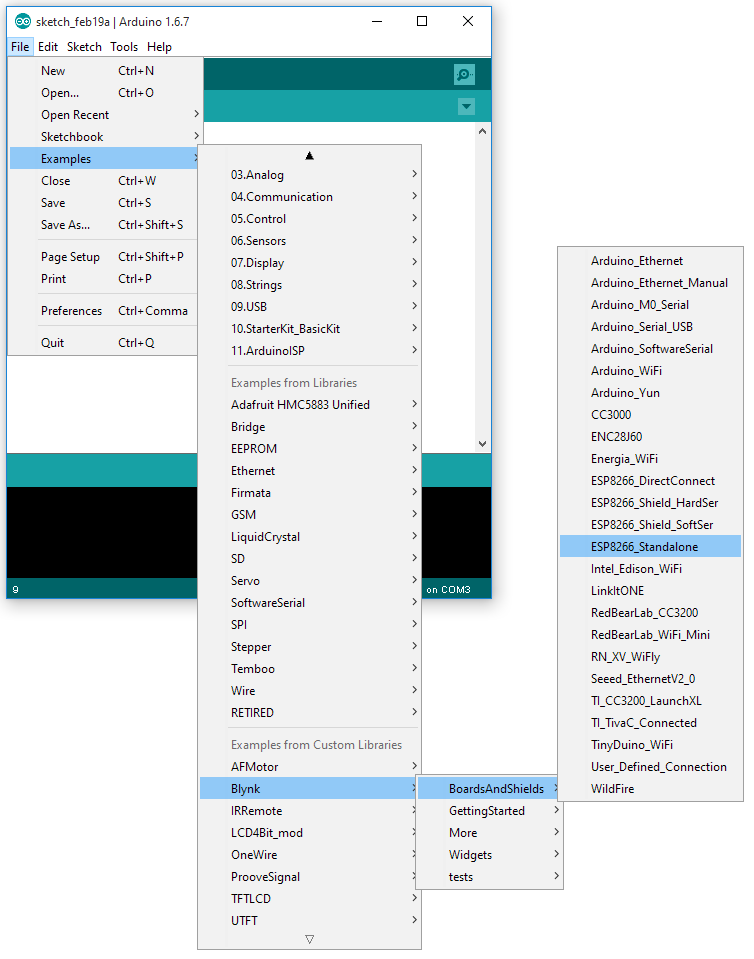
Task: Open IRRemote custom library examples
Action: coord(308,811)
